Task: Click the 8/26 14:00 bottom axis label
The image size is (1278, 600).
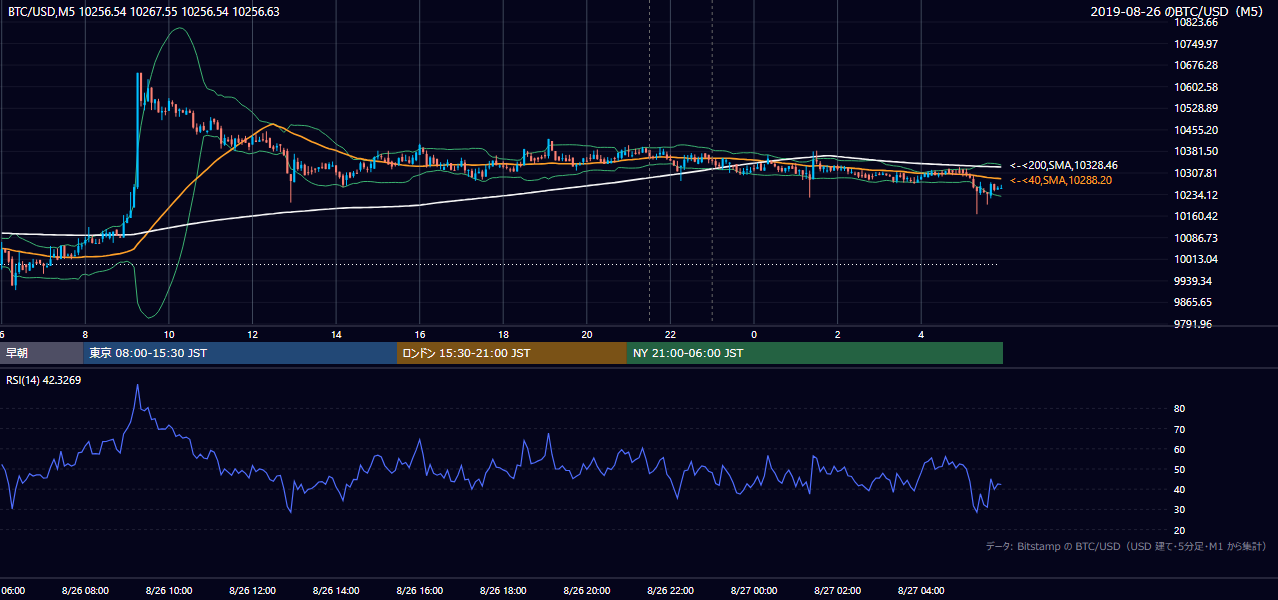Action: [x=336, y=591]
